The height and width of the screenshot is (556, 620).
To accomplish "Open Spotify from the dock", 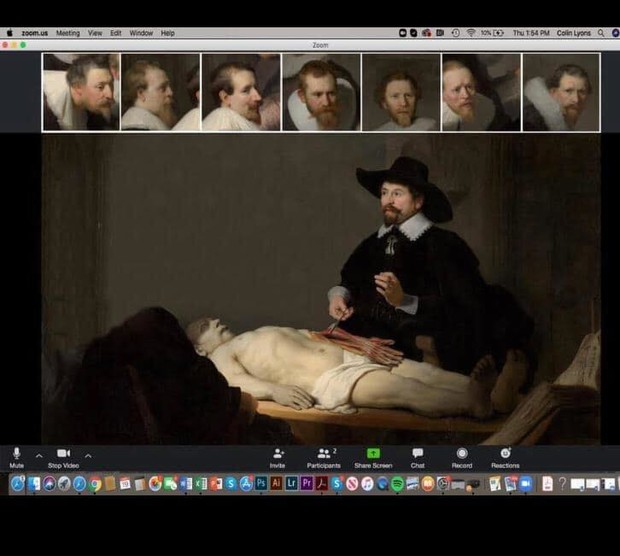I will click(x=397, y=484).
